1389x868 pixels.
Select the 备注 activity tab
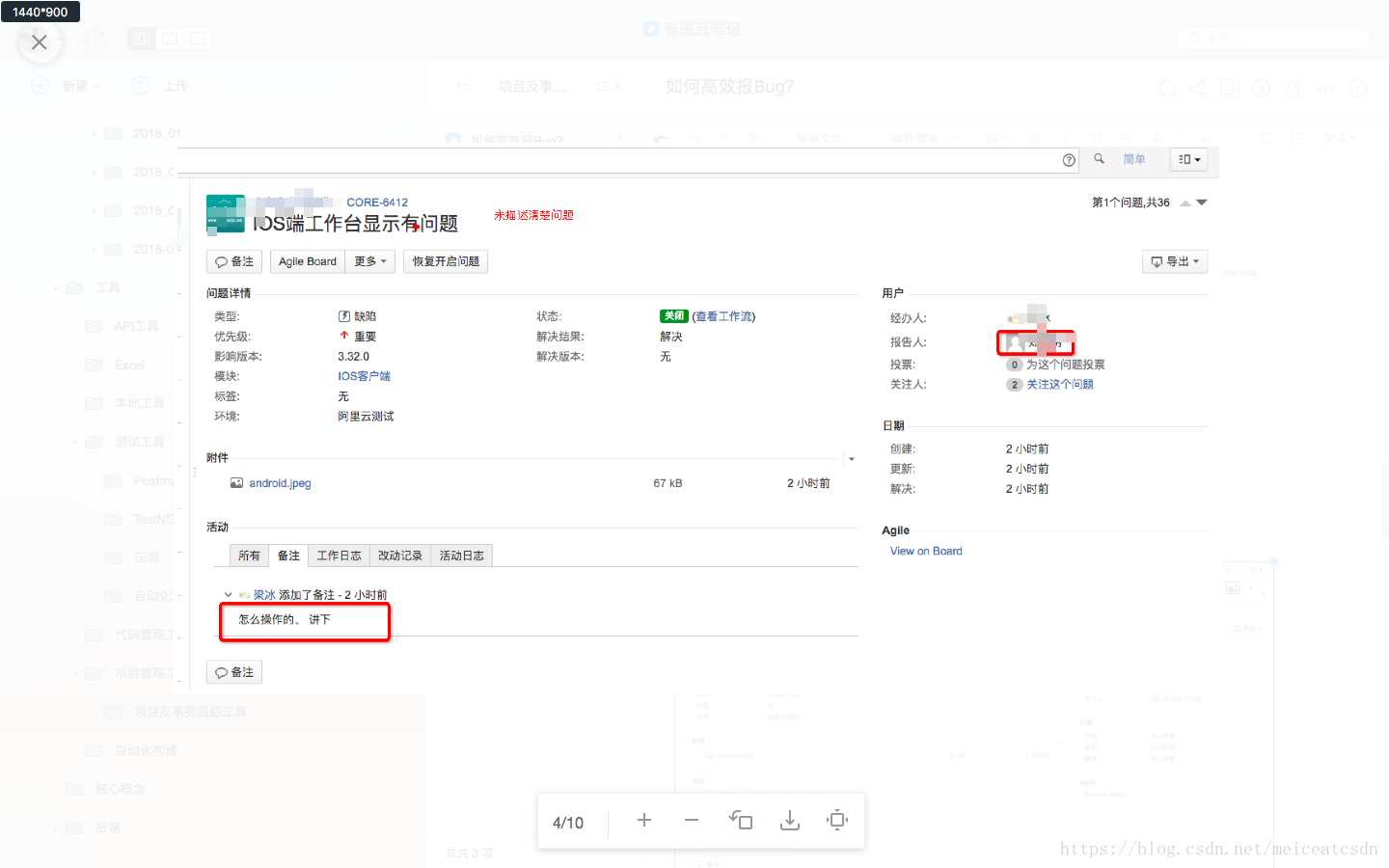[x=288, y=556]
